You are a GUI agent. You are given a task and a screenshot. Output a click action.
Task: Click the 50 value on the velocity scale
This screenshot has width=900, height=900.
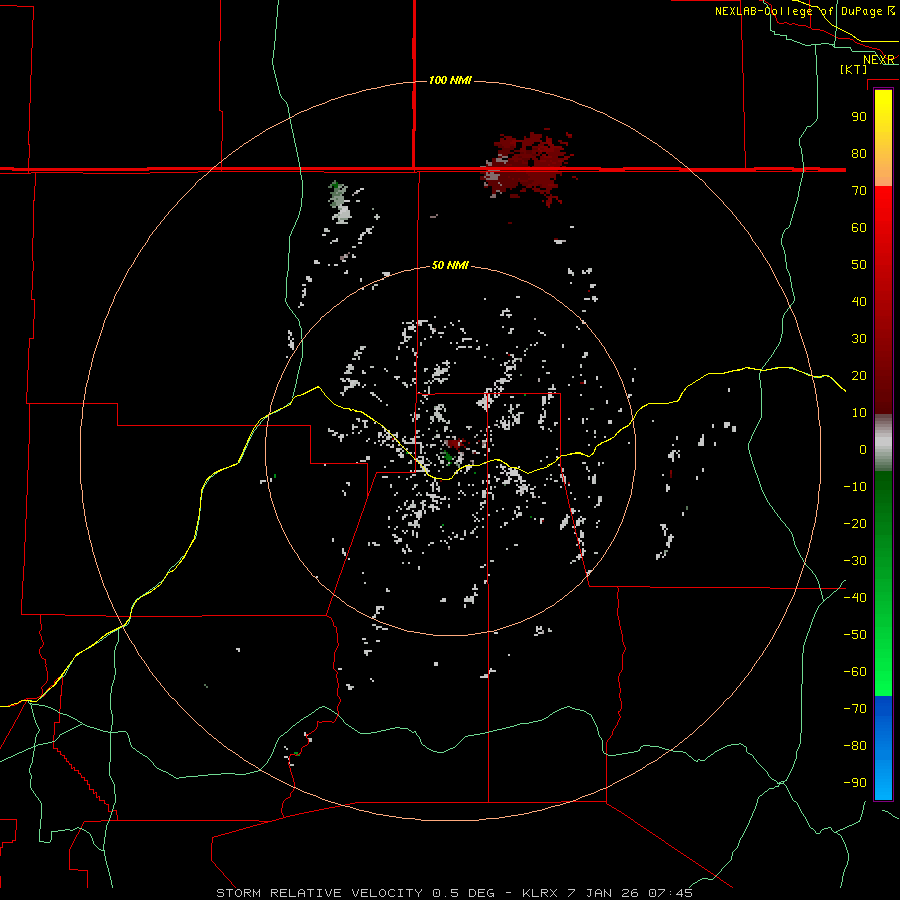point(859,265)
